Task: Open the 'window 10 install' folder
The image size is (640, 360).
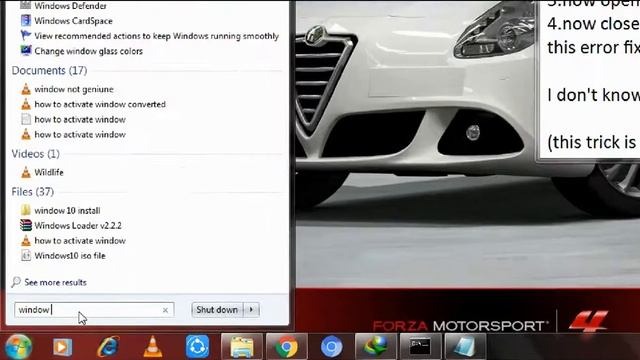Action: 67,211
